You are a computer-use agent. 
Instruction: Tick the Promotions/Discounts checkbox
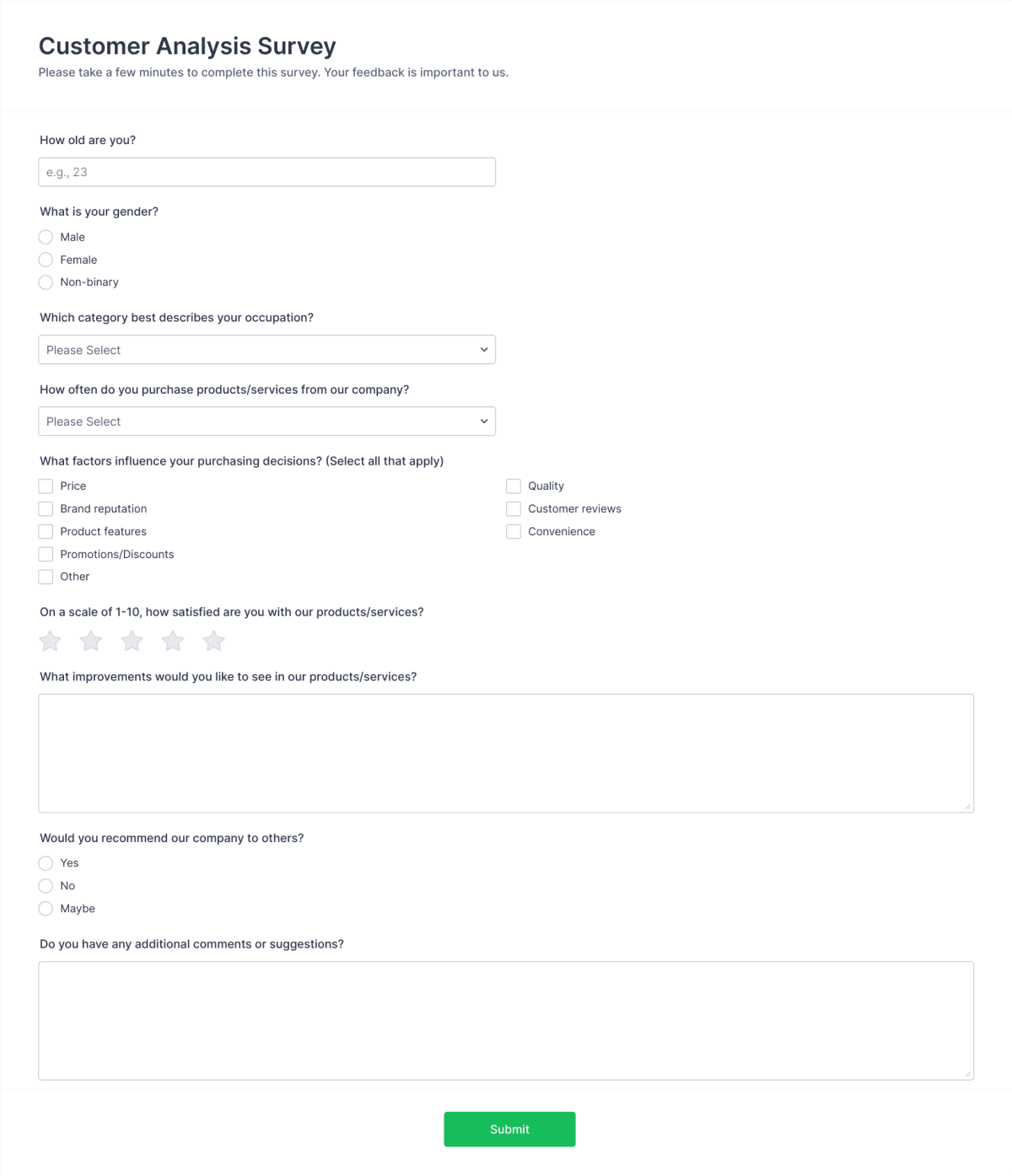[x=46, y=554]
